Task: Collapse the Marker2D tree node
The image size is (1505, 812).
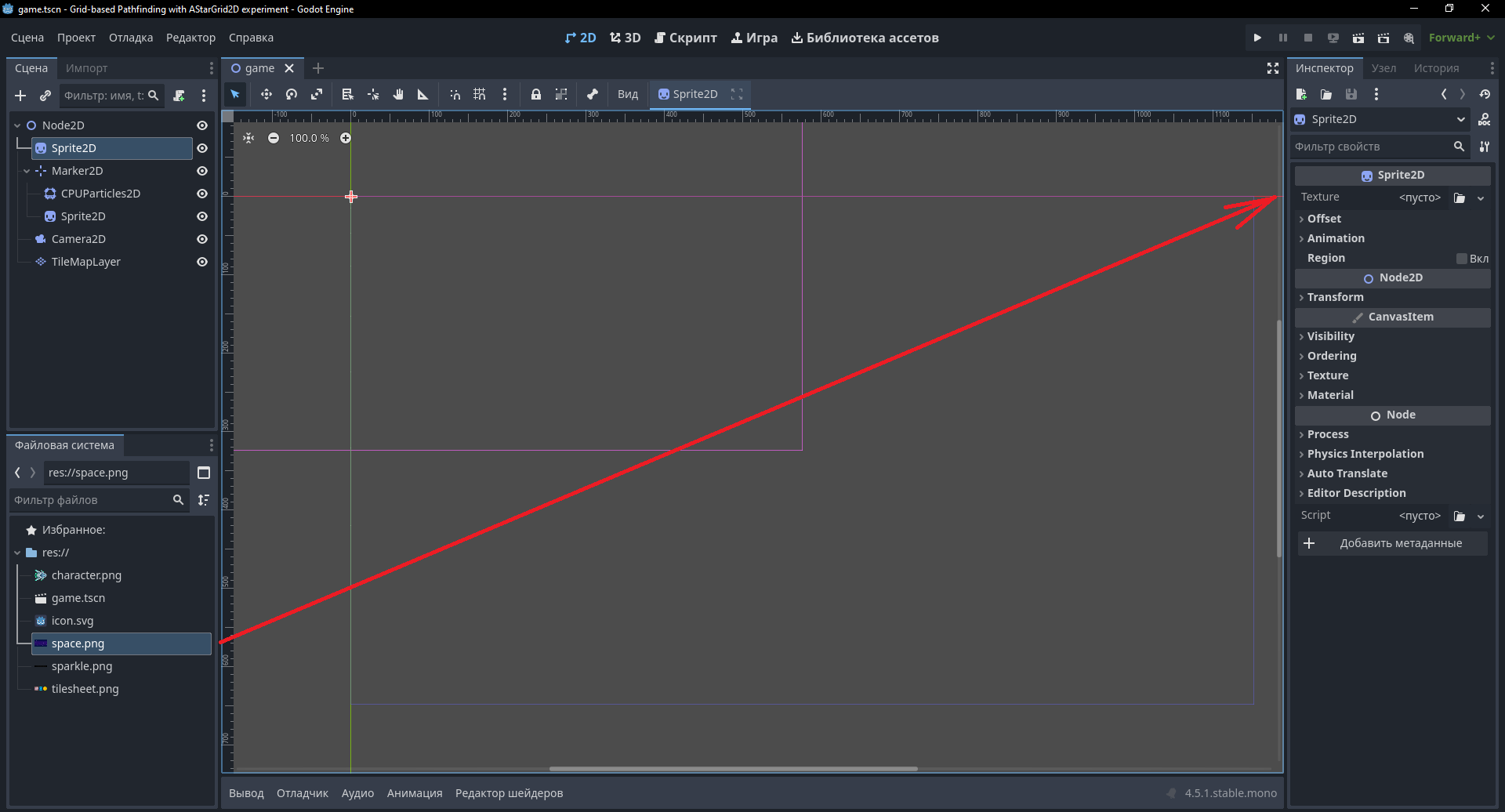Action: pos(27,171)
